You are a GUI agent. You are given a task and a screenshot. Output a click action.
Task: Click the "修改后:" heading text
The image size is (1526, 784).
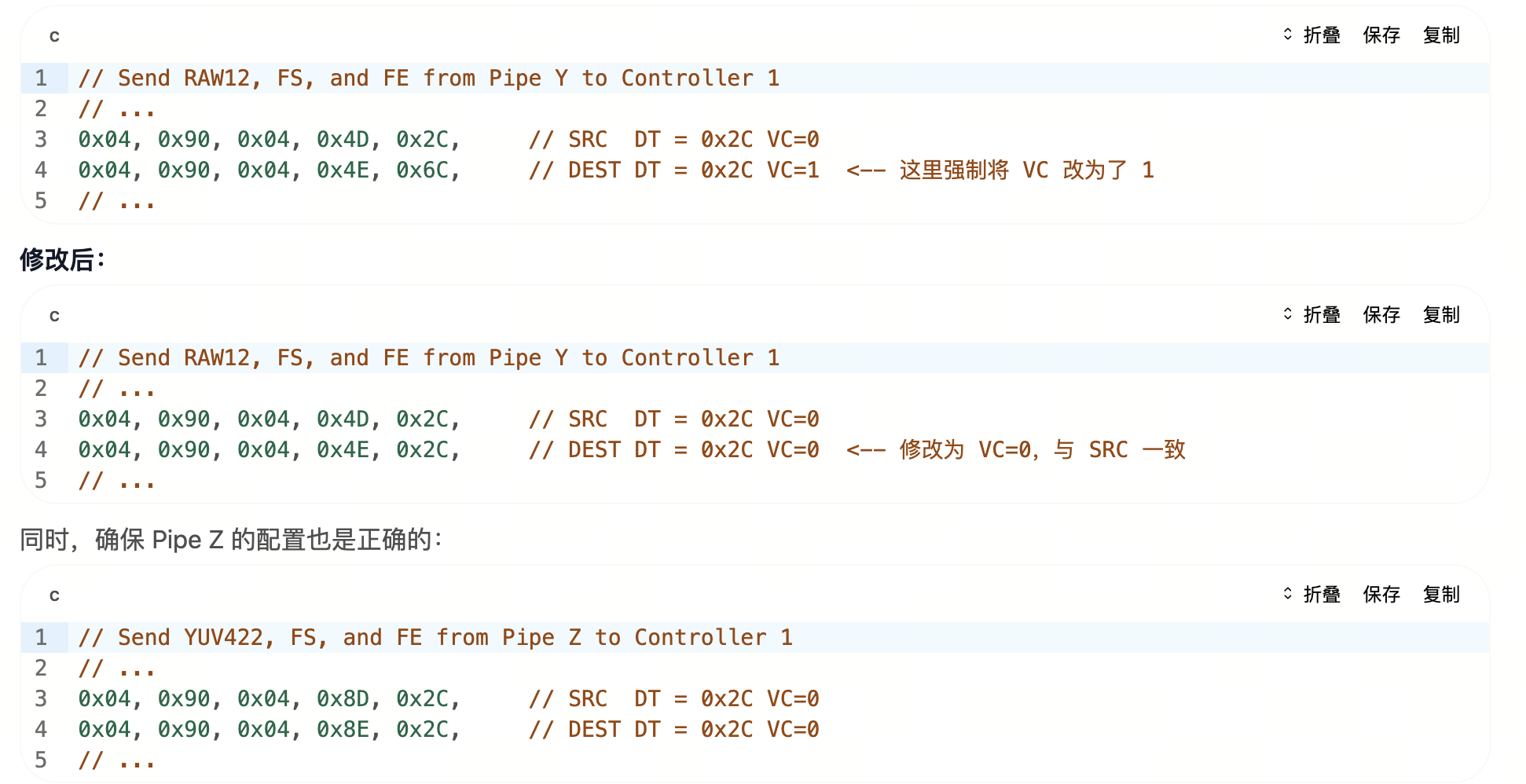click(62, 259)
